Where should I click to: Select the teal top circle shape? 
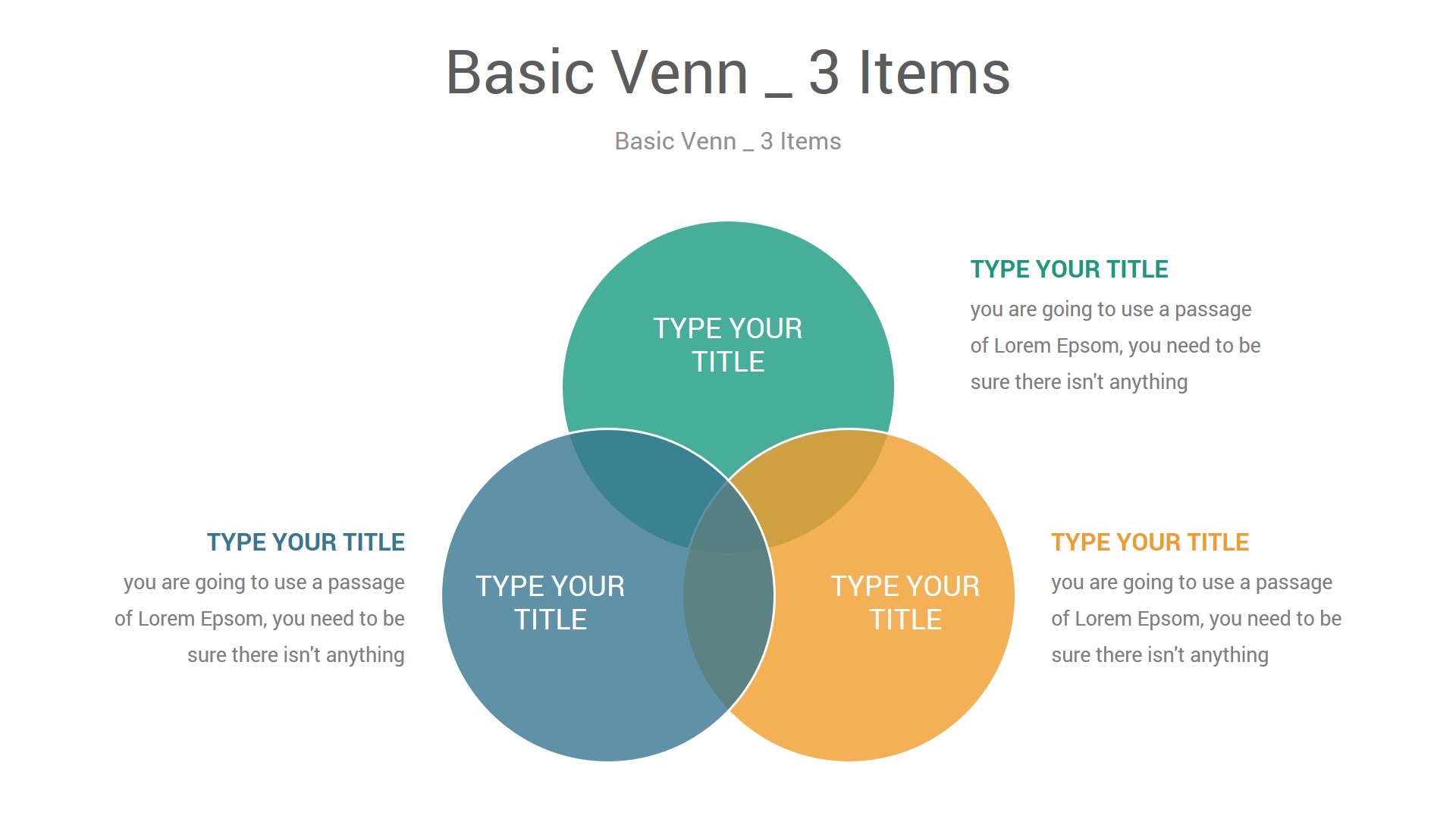pyautogui.click(x=728, y=273)
